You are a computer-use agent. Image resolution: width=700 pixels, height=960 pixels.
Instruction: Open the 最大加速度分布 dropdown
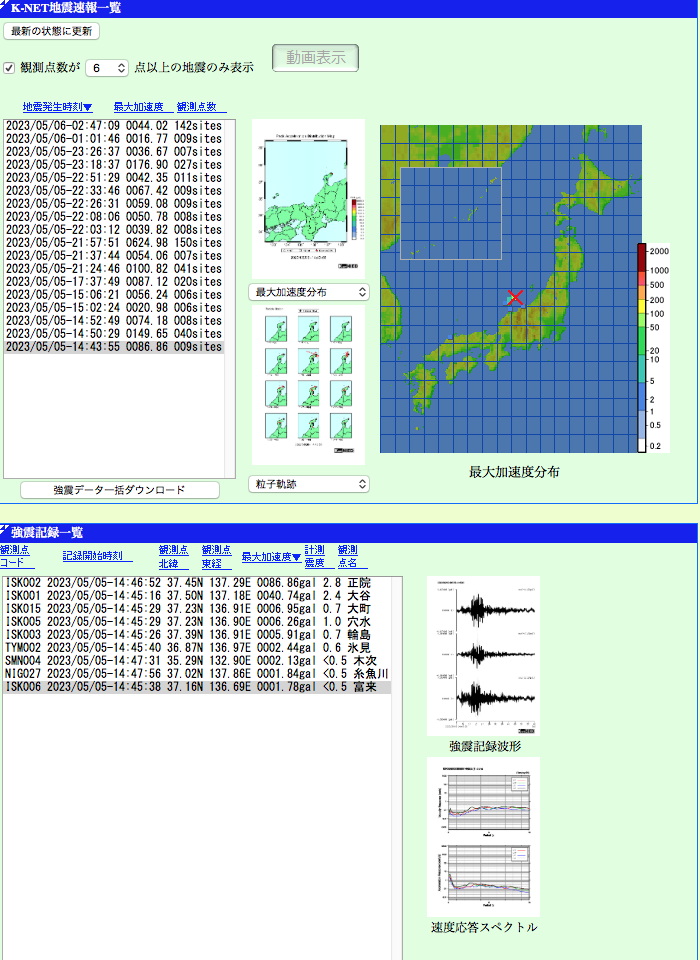[x=309, y=292]
